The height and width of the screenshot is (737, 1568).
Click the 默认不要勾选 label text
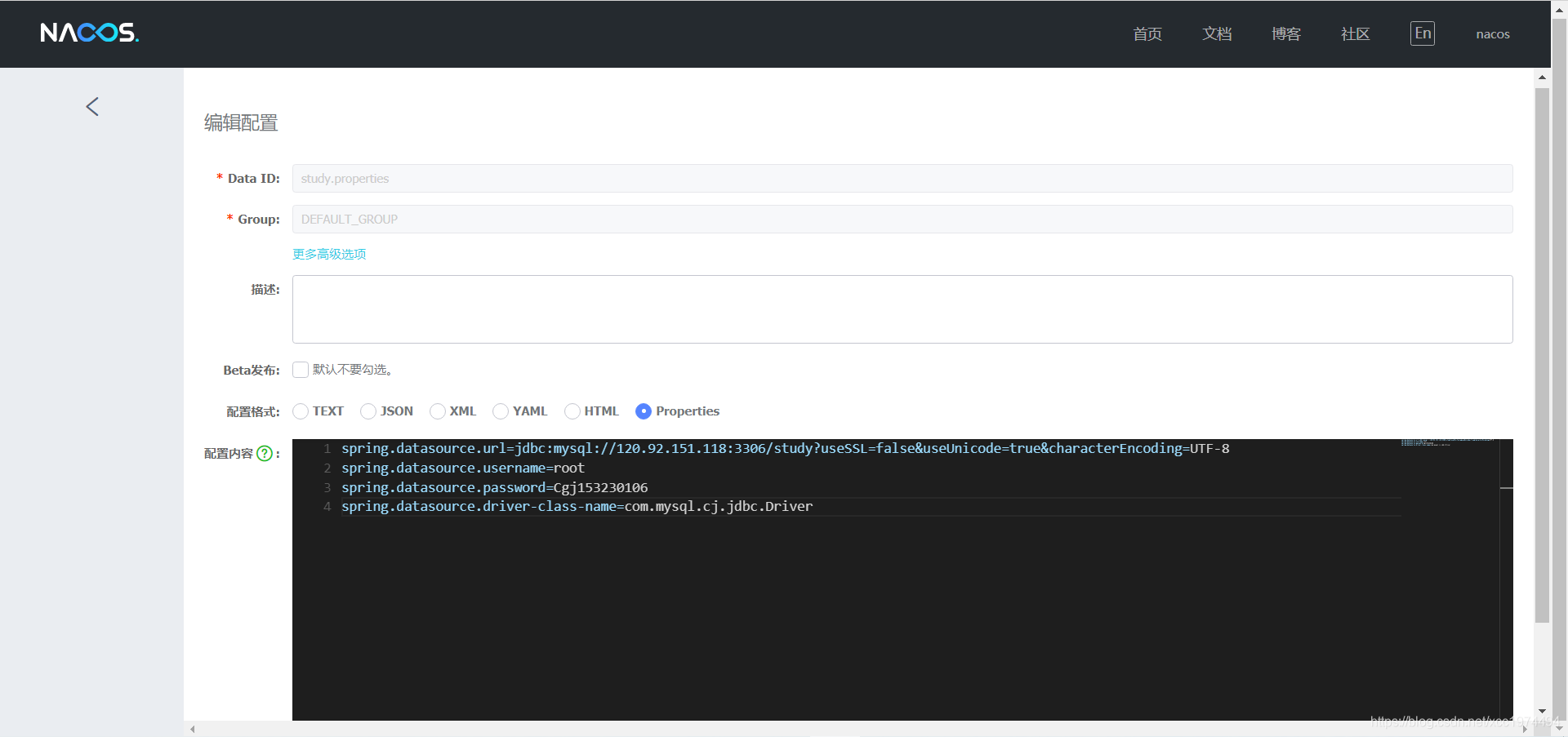tap(353, 370)
